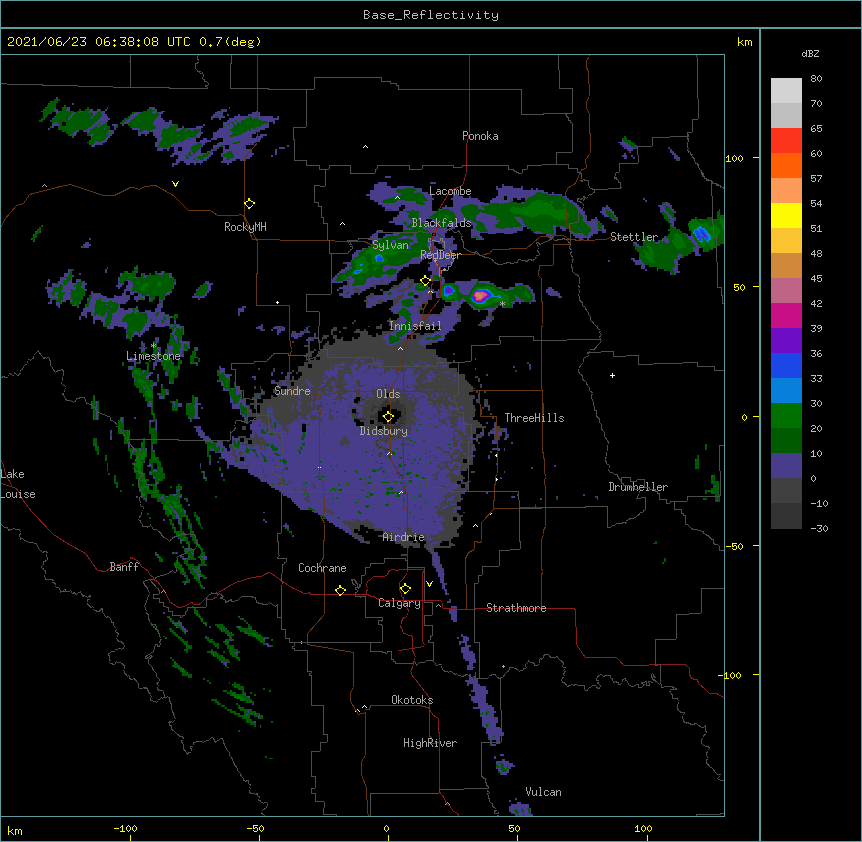Select the Airdrie label
Viewport: 862px width, 842px height.
point(403,537)
